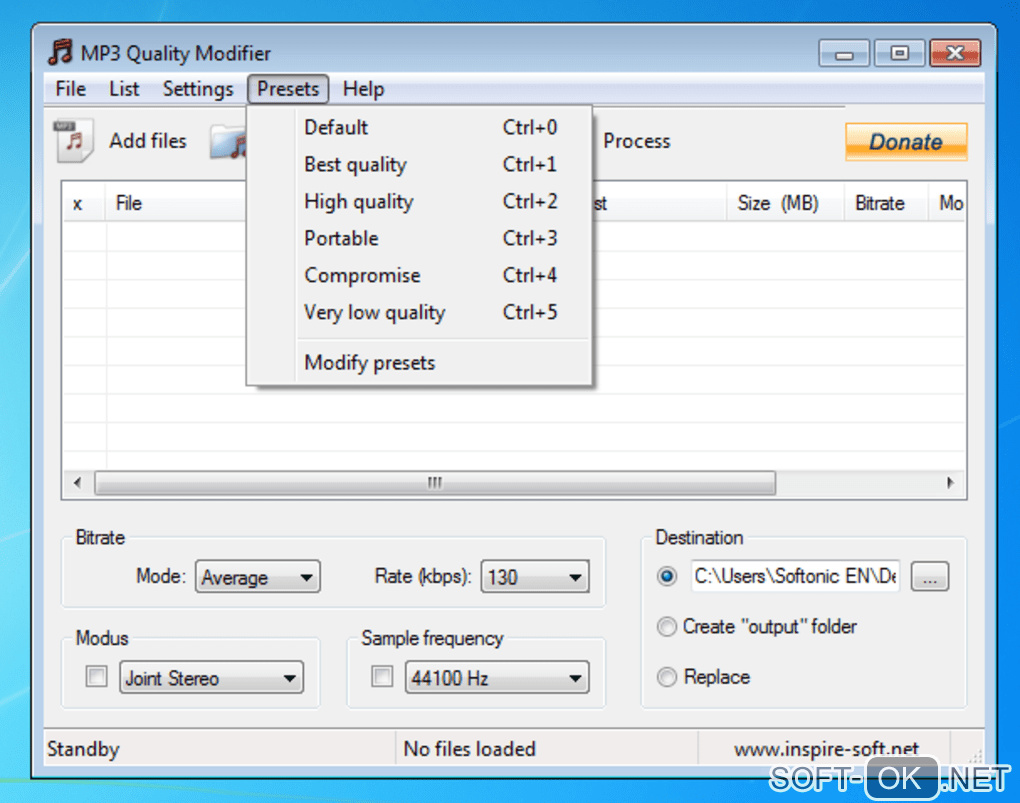Screen dimensions: 1020x803
Task: Open the Rate (kbps) dropdown showing 130
Action: point(535,577)
